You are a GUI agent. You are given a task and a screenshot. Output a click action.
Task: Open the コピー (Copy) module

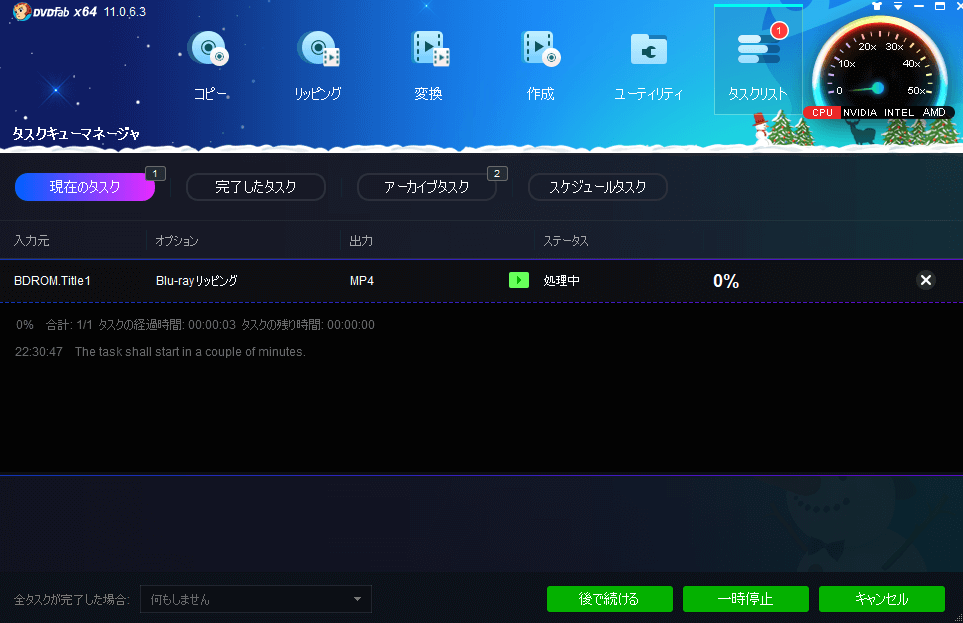click(x=210, y=65)
